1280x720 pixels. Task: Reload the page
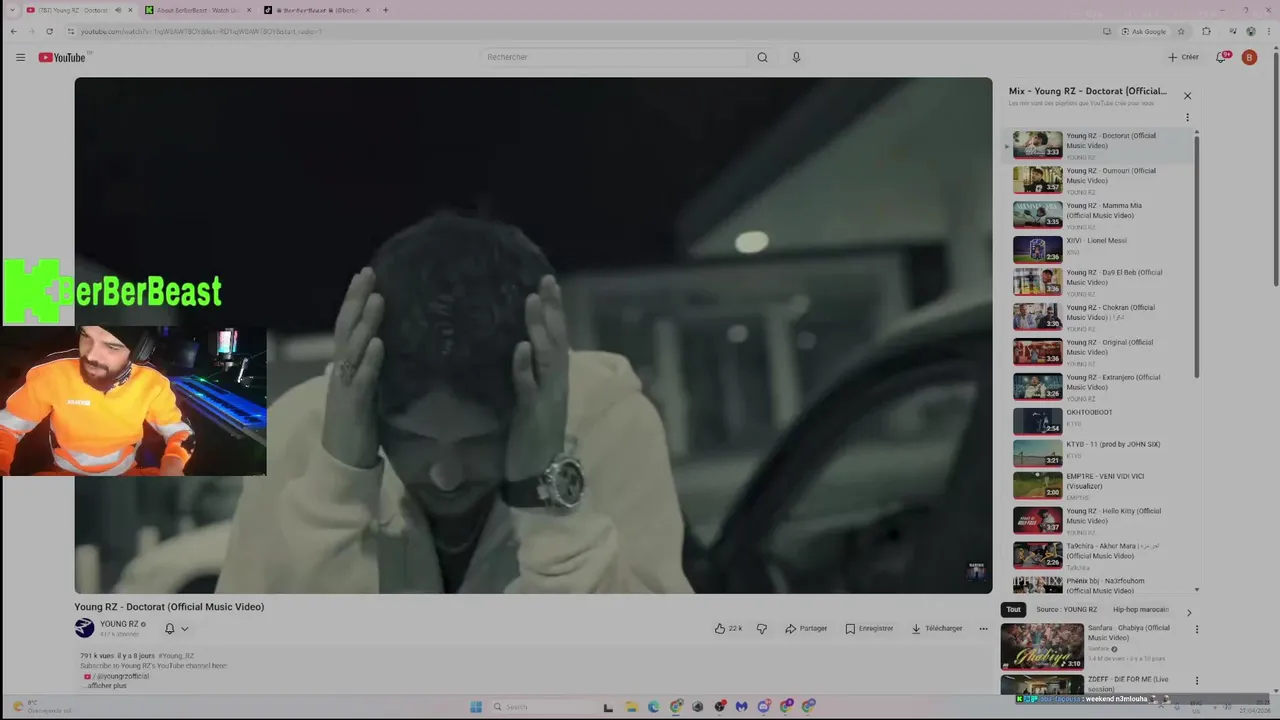[x=49, y=31]
